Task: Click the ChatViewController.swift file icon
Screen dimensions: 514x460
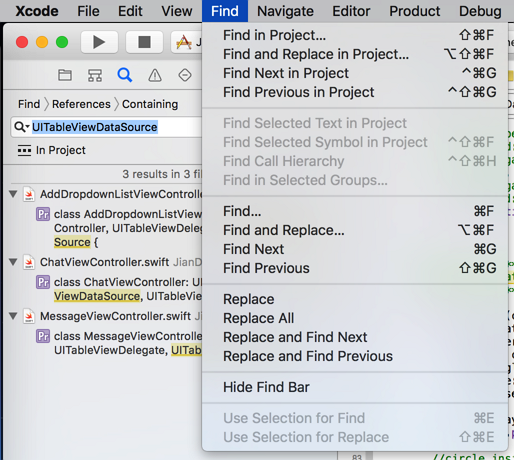Action: pyautogui.click(x=29, y=262)
